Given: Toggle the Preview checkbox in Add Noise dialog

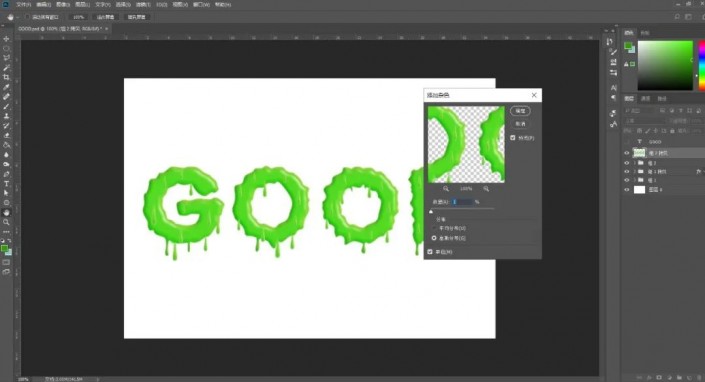Looking at the screenshot, I should [513, 138].
